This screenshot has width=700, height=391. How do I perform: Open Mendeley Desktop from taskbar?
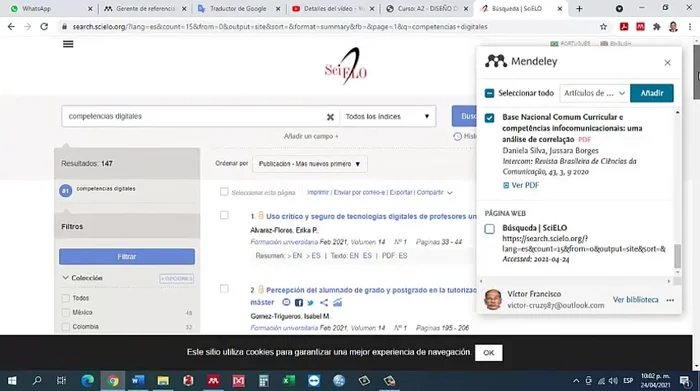coord(213,381)
